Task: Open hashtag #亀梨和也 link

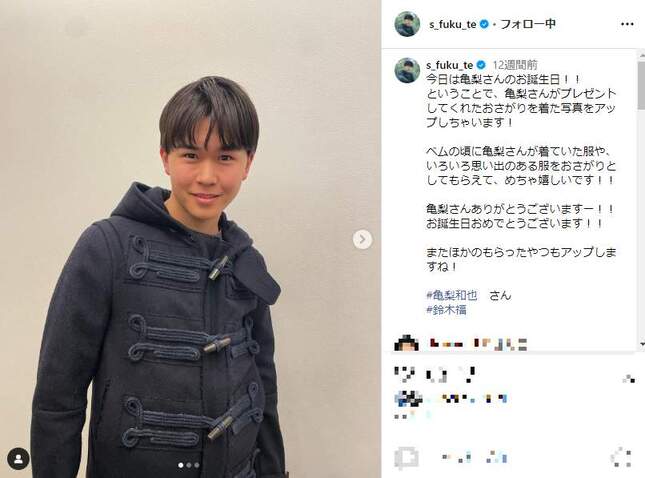Action: coord(452,295)
